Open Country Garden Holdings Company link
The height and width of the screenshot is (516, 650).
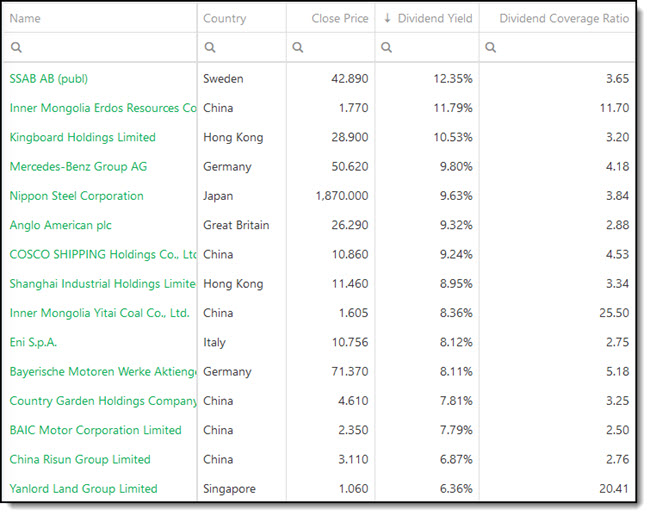tap(103, 401)
